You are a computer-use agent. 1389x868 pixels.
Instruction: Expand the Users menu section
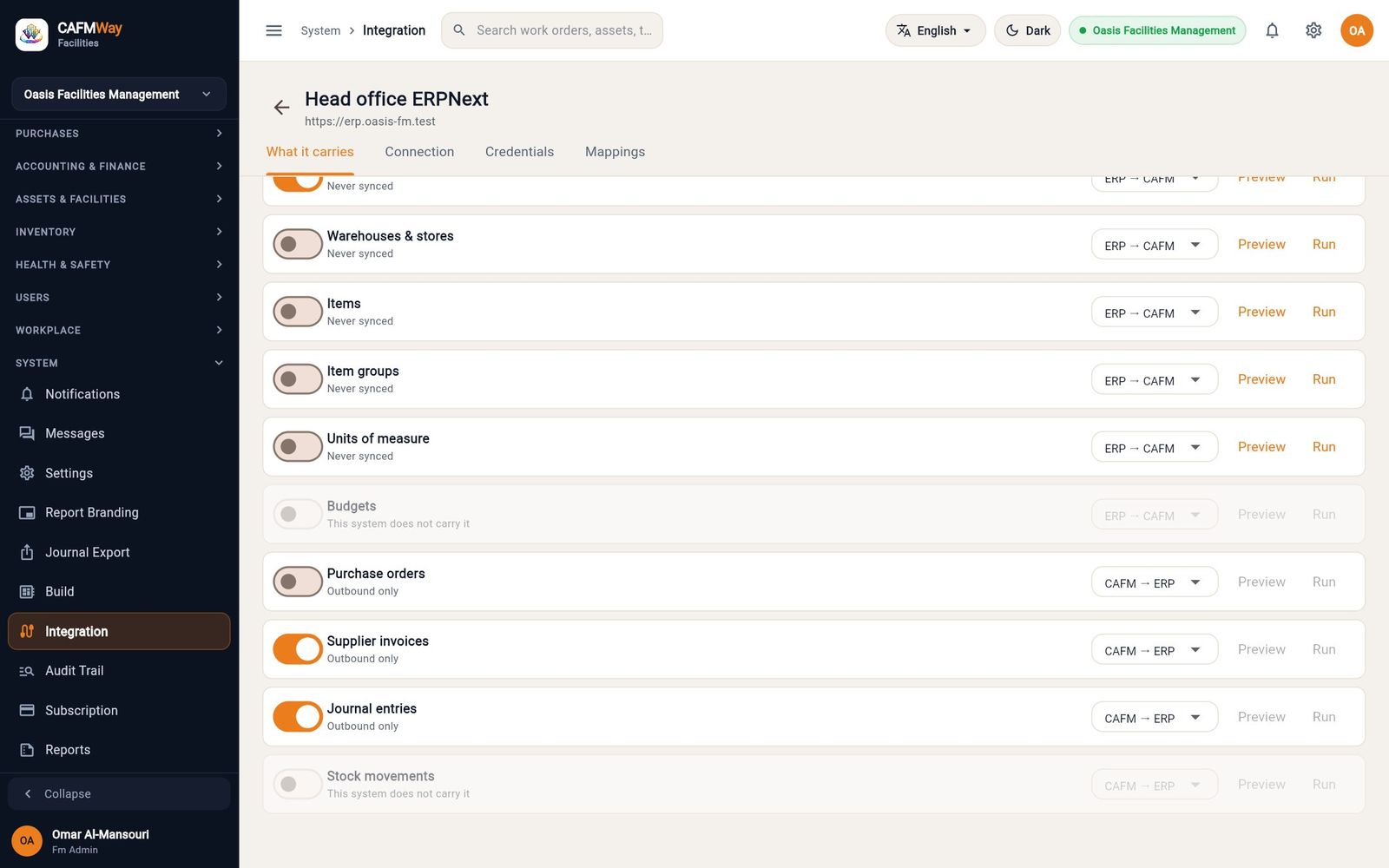pyautogui.click(x=119, y=298)
